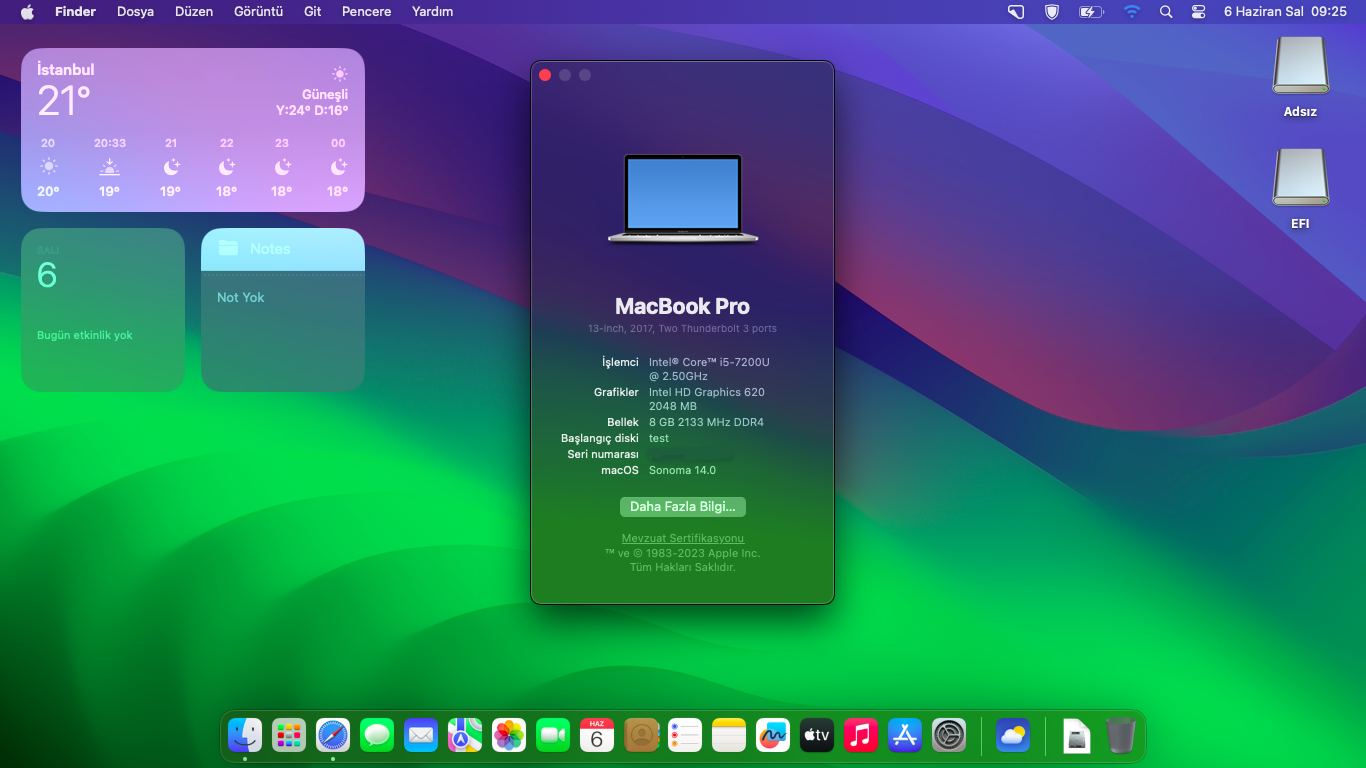Image resolution: width=1366 pixels, height=768 pixels.
Task: Open the Mevzuat Sertifikasyonu link
Action: click(x=682, y=538)
